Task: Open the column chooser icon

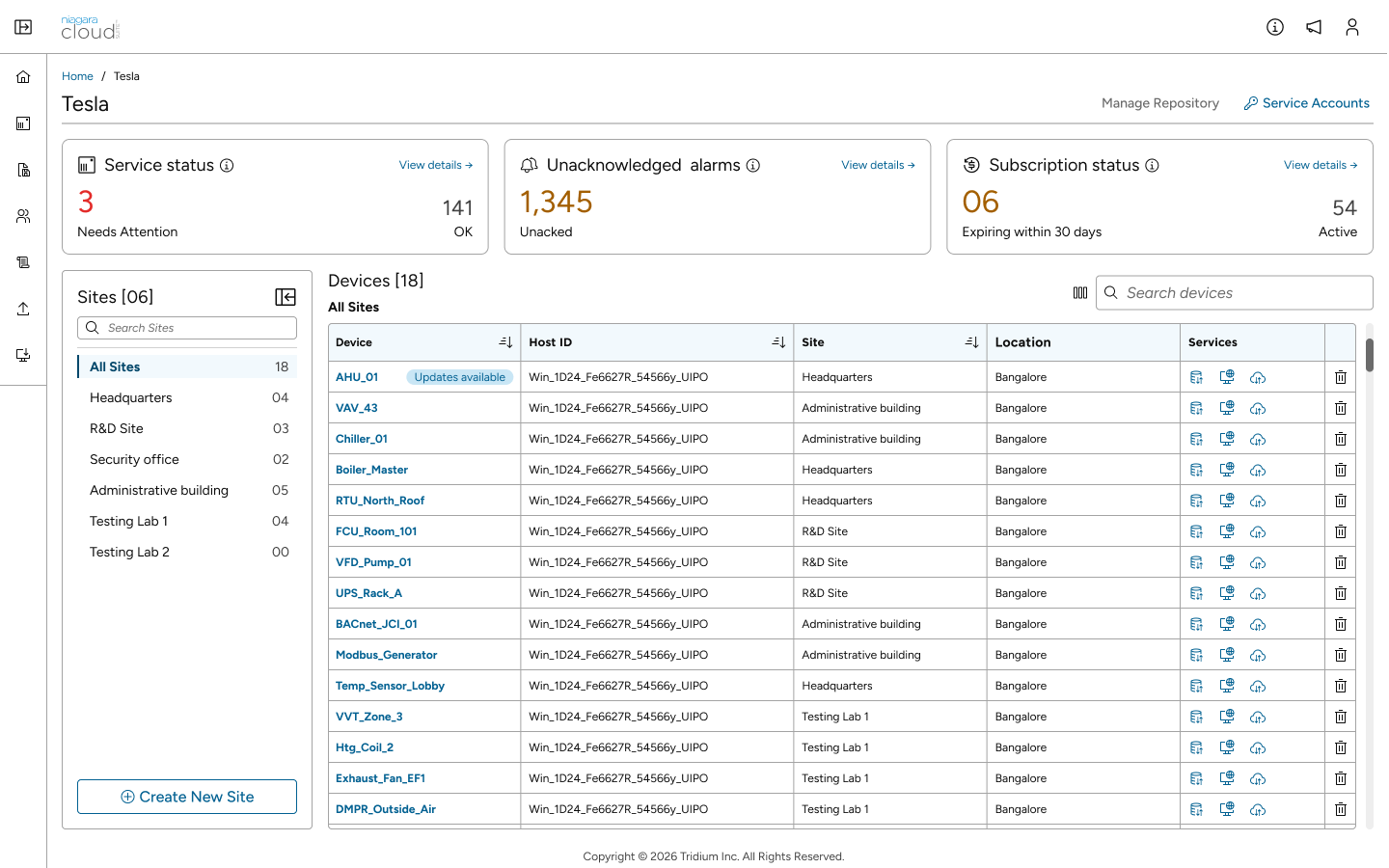Action: (x=1080, y=293)
